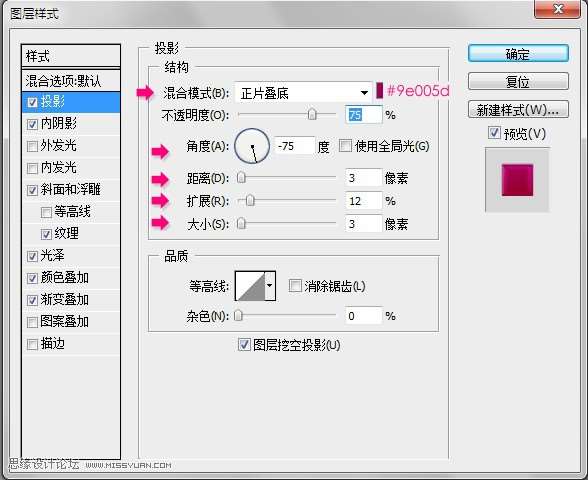Click the 确定 button

(518, 54)
